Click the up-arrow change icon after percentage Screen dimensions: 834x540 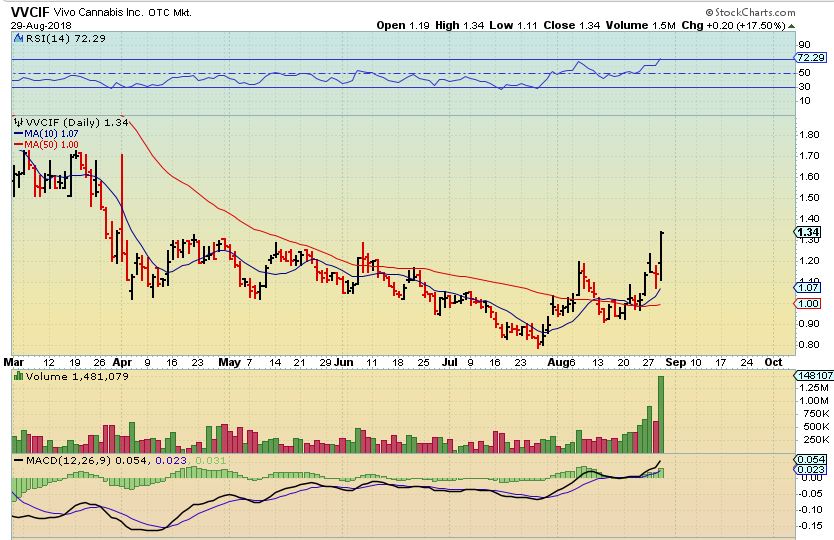click(791, 26)
